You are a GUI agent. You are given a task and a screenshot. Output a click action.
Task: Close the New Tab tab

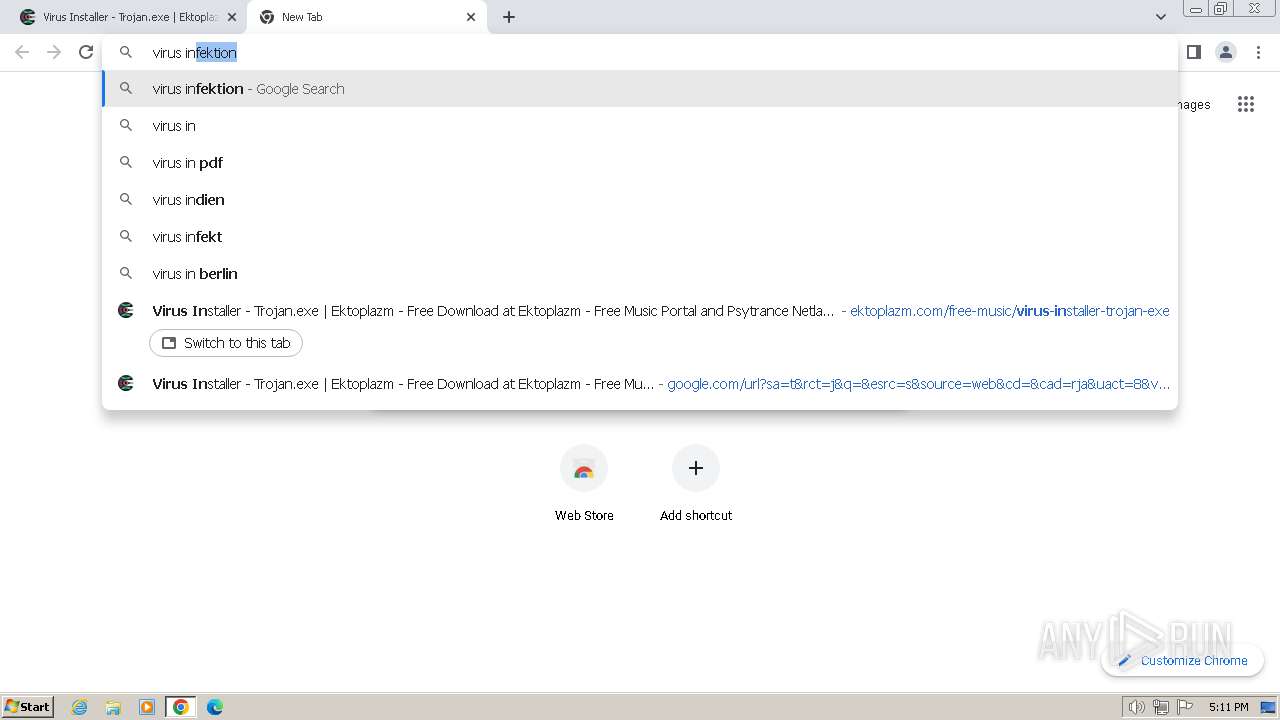471,17
